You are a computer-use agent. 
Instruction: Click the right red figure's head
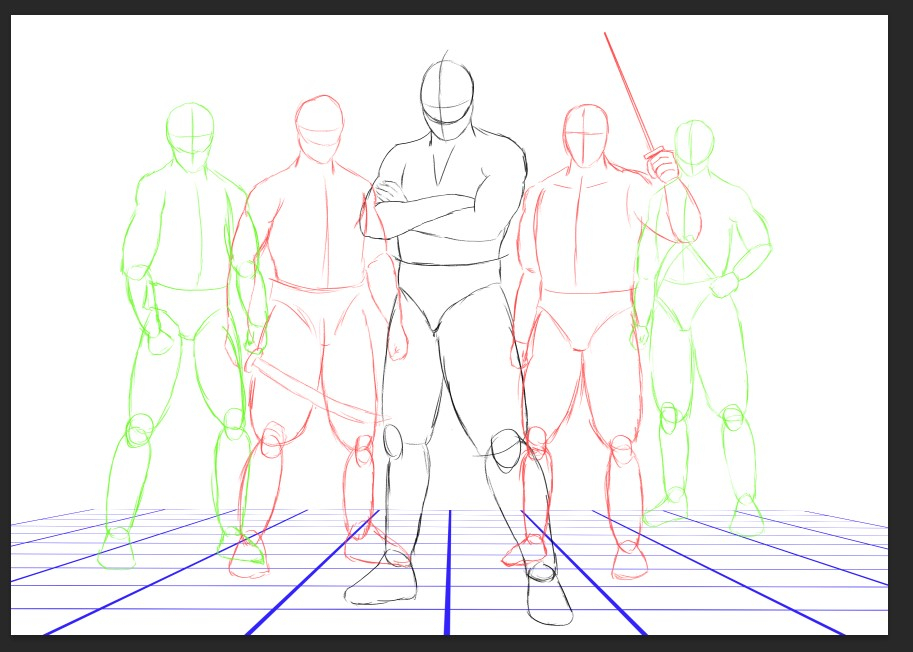pyautogui.click(x=586, y=132)
